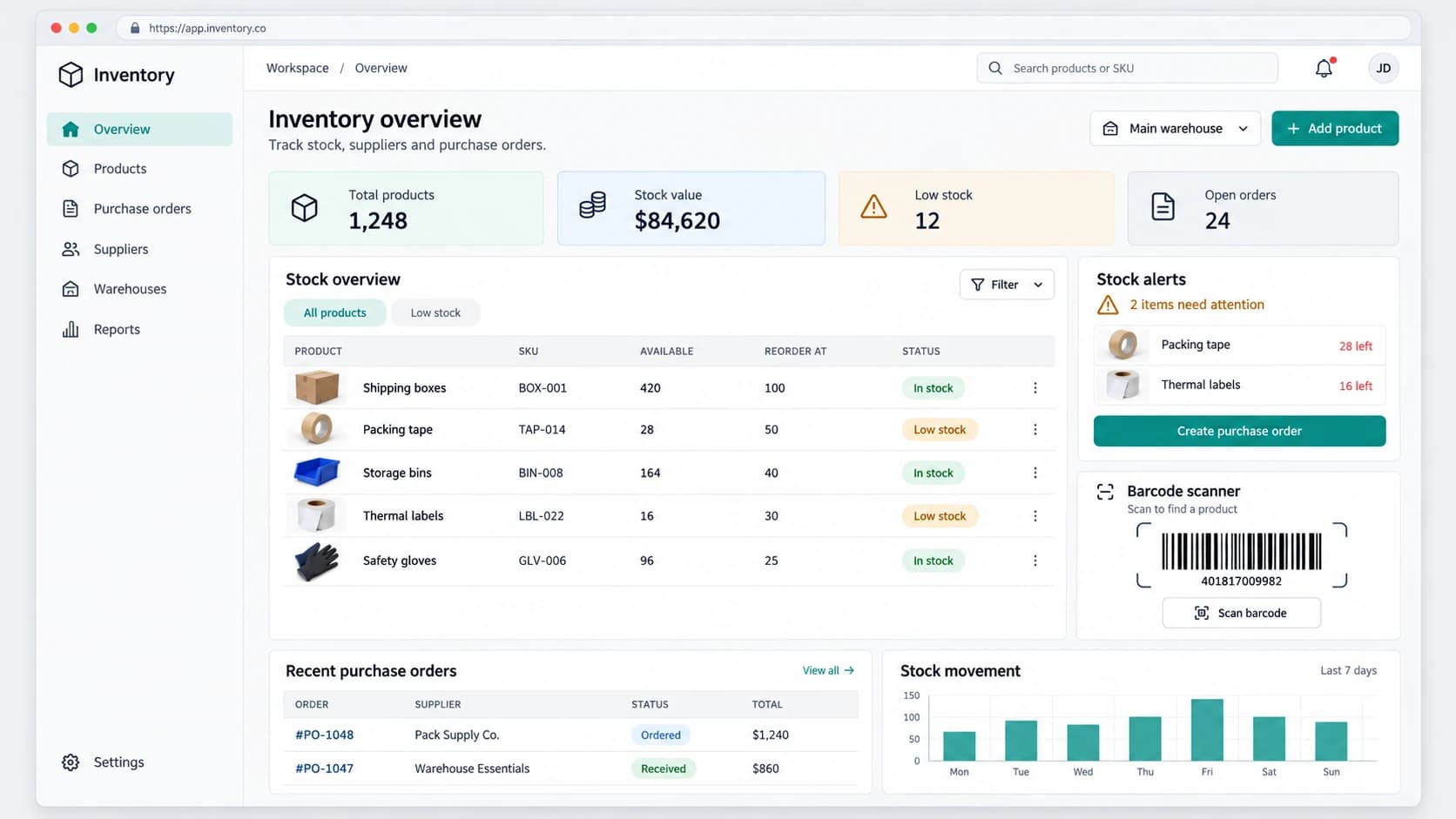Screen dimensions: 1456x819
Task: Click the lock icon in address bar
Action: tap(135, 28)
